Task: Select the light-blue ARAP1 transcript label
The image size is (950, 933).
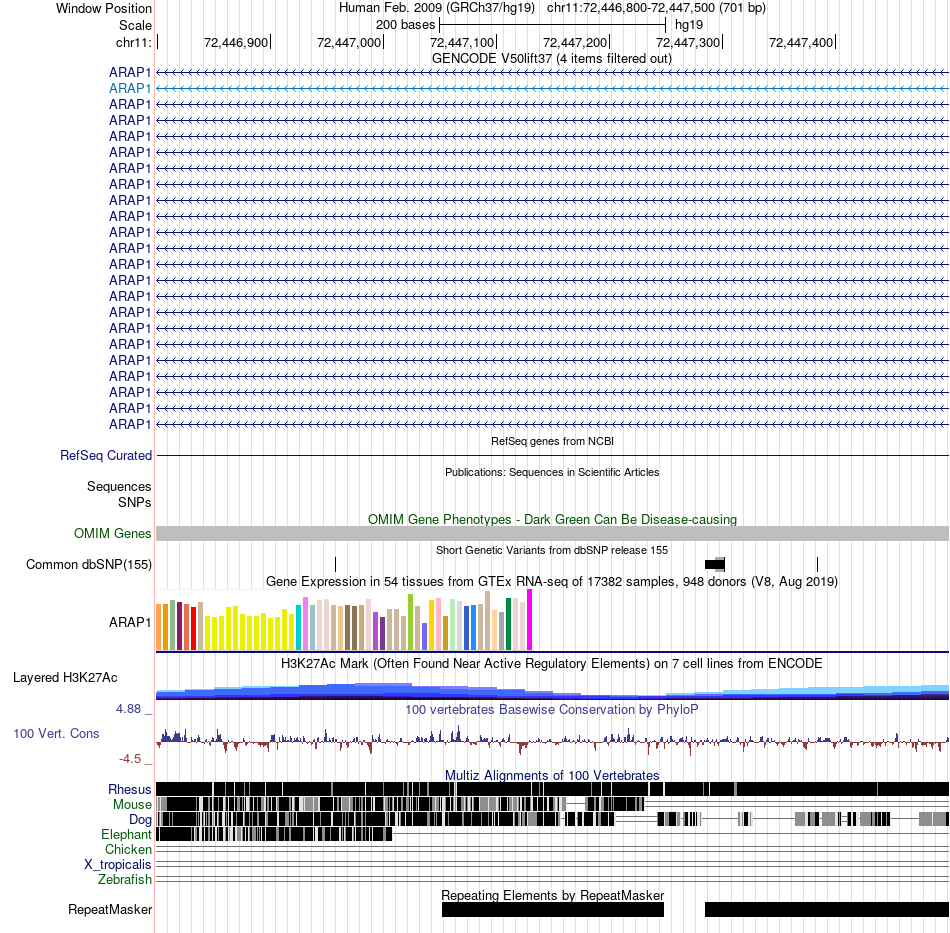Action: [x=130, y=88]
